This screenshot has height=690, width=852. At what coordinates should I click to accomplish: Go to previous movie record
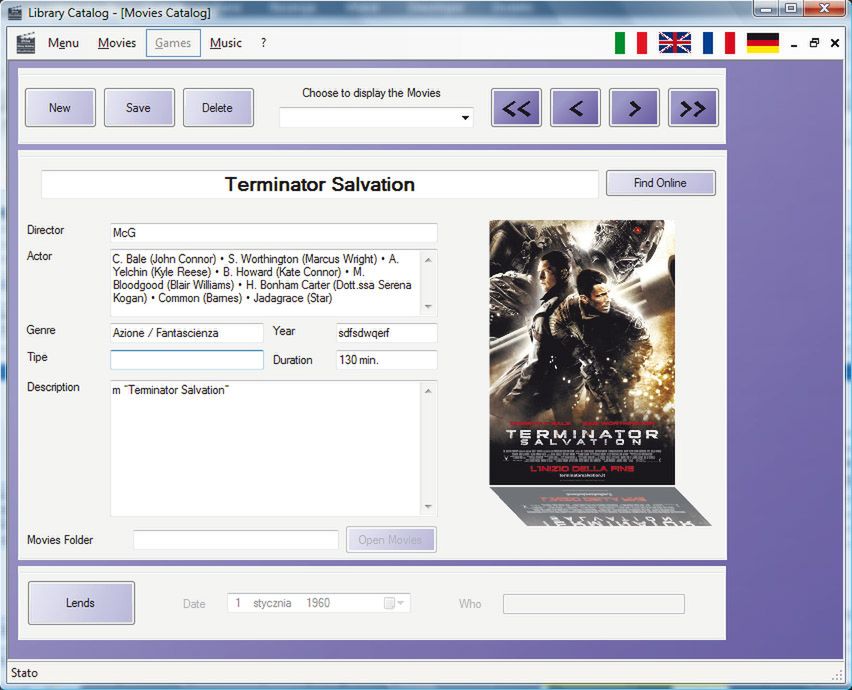coord(575,108)
